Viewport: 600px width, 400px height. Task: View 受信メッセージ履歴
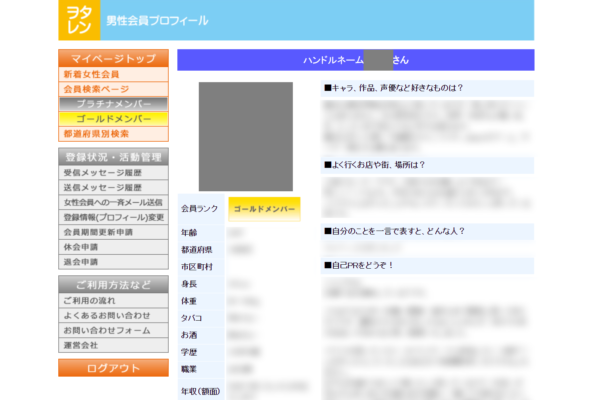click(x=113, y=173)
